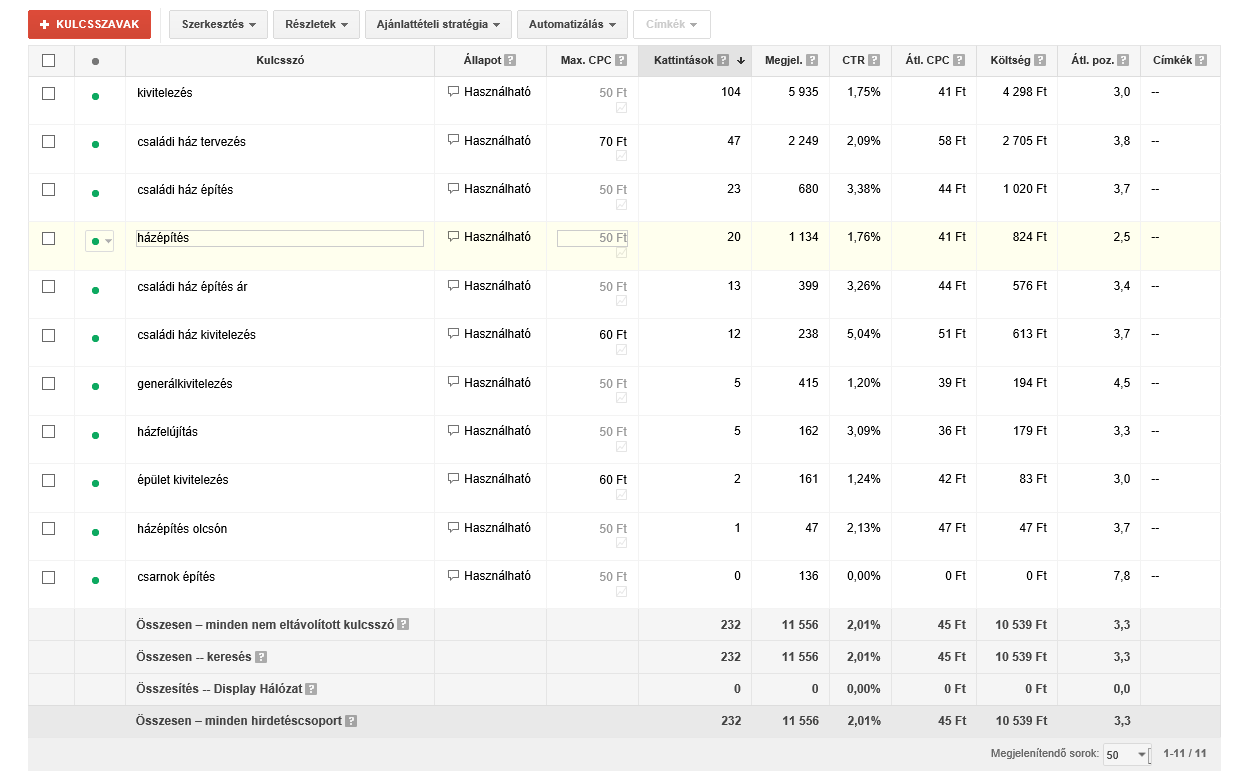Click the házépítés keyword text field
The width and height of the screenshot is (1239, 776).
280,239
